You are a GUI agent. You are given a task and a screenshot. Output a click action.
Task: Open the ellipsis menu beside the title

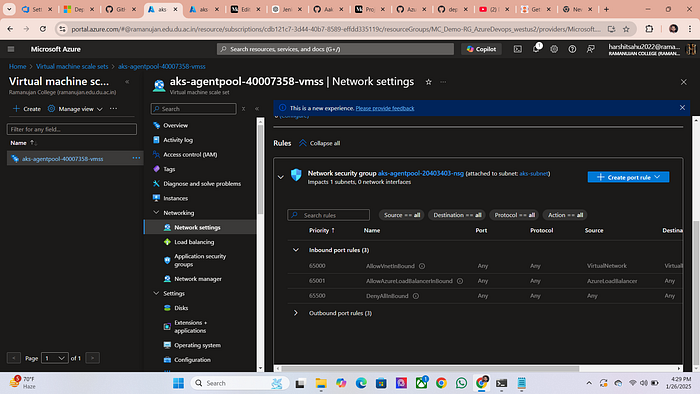pyautogui.click(x=443, y=82)
